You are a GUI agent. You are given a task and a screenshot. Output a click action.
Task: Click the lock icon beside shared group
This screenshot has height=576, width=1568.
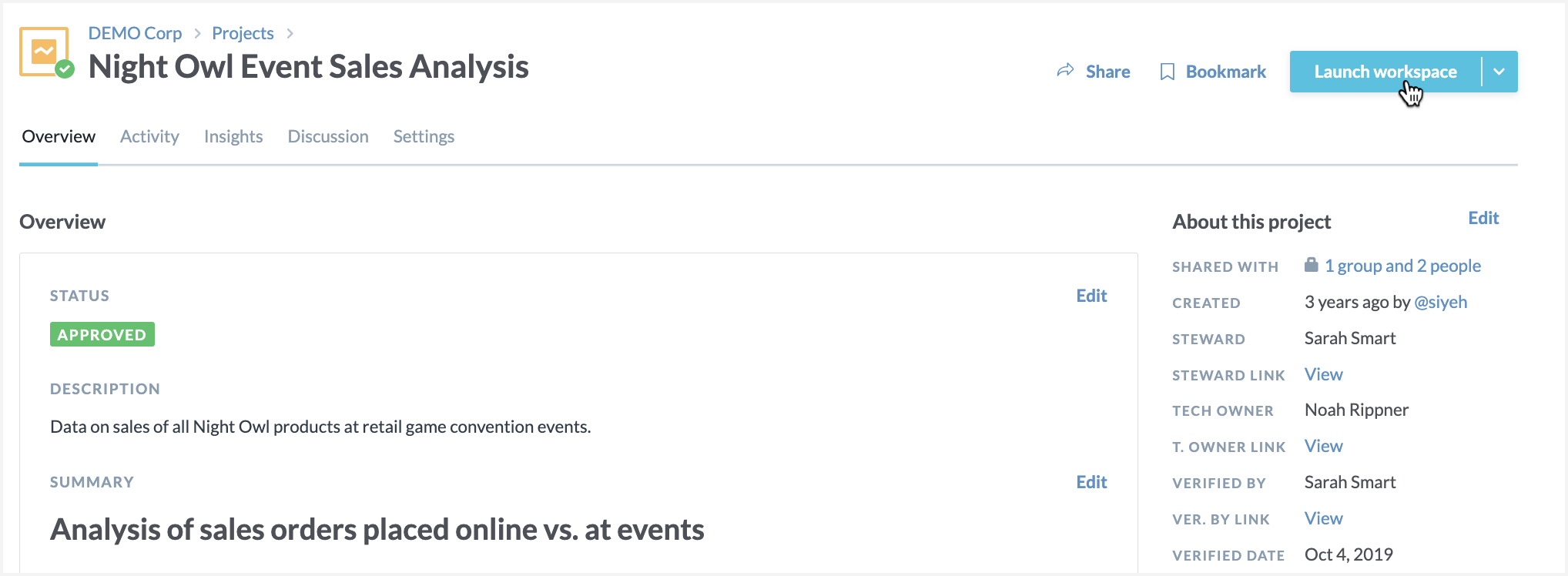pos(1311,265)
